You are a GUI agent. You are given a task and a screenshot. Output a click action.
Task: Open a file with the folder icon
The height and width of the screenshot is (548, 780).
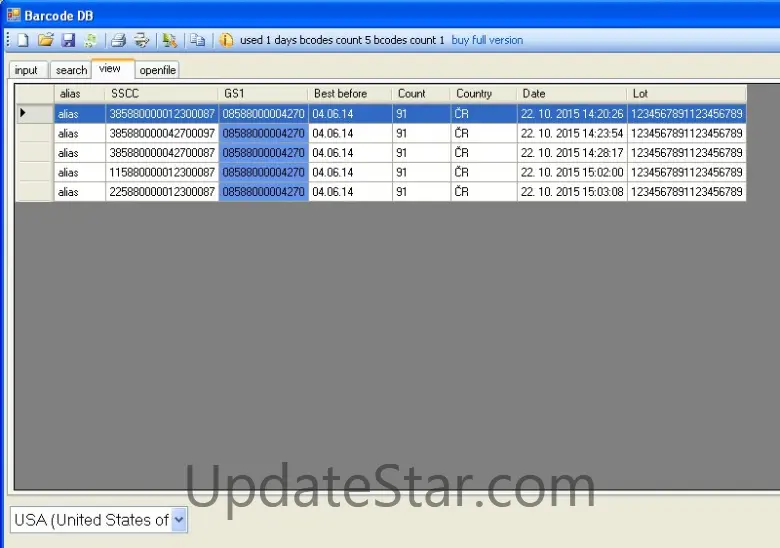point(45,40)
